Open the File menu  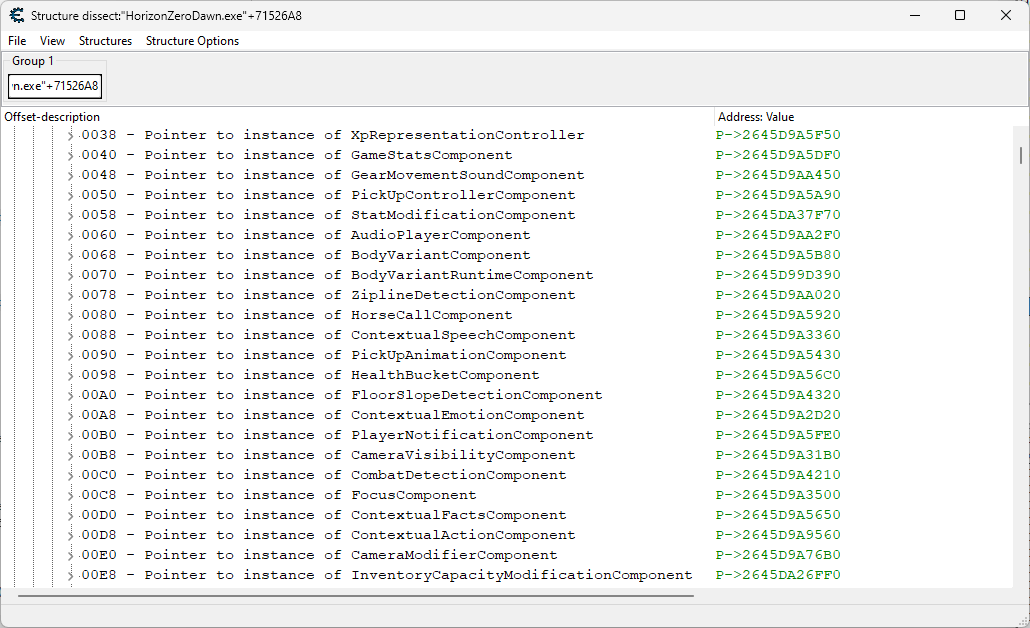tap(17, 41)
